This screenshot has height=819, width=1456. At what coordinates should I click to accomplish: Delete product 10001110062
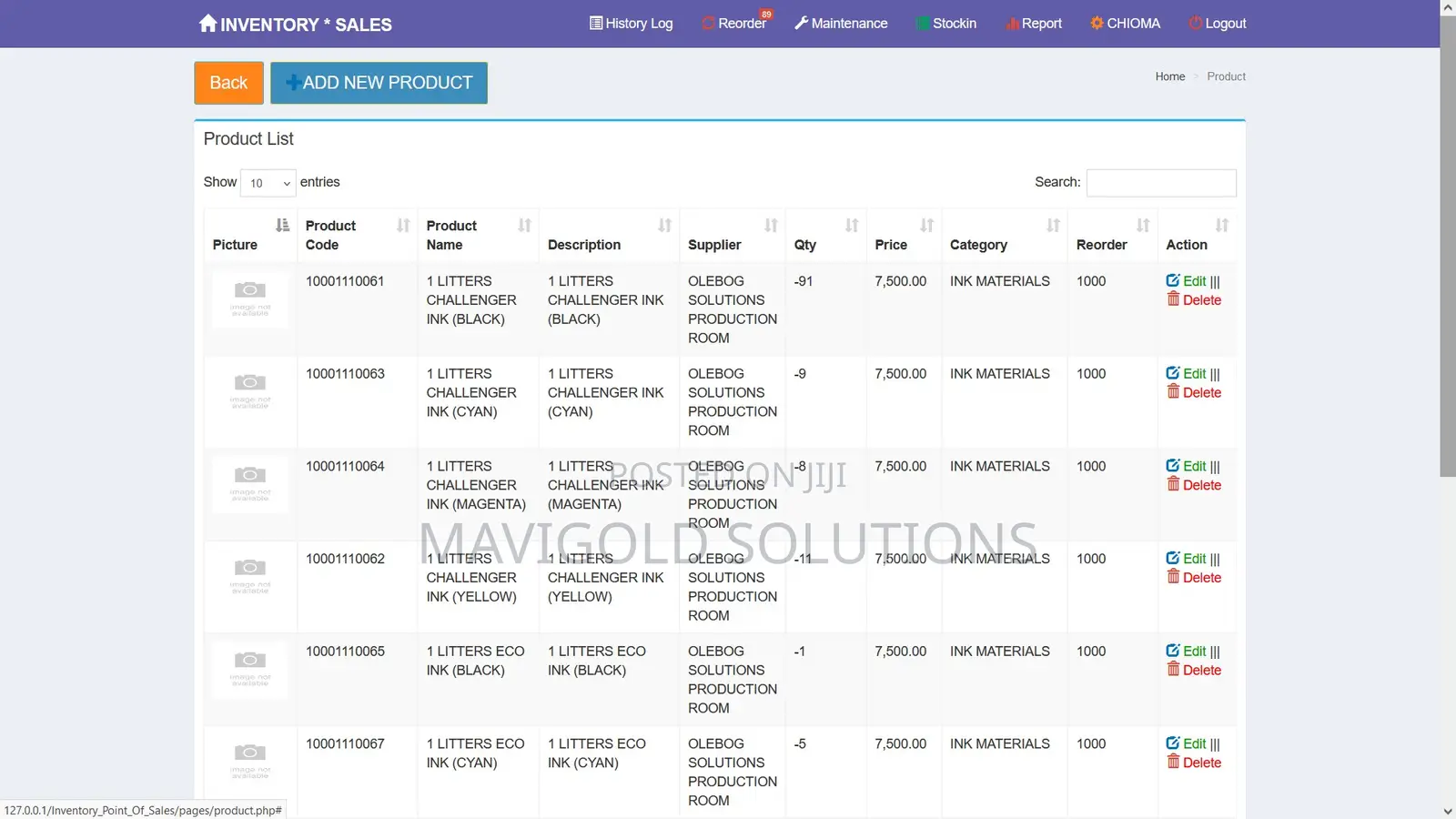point(1194,578)
